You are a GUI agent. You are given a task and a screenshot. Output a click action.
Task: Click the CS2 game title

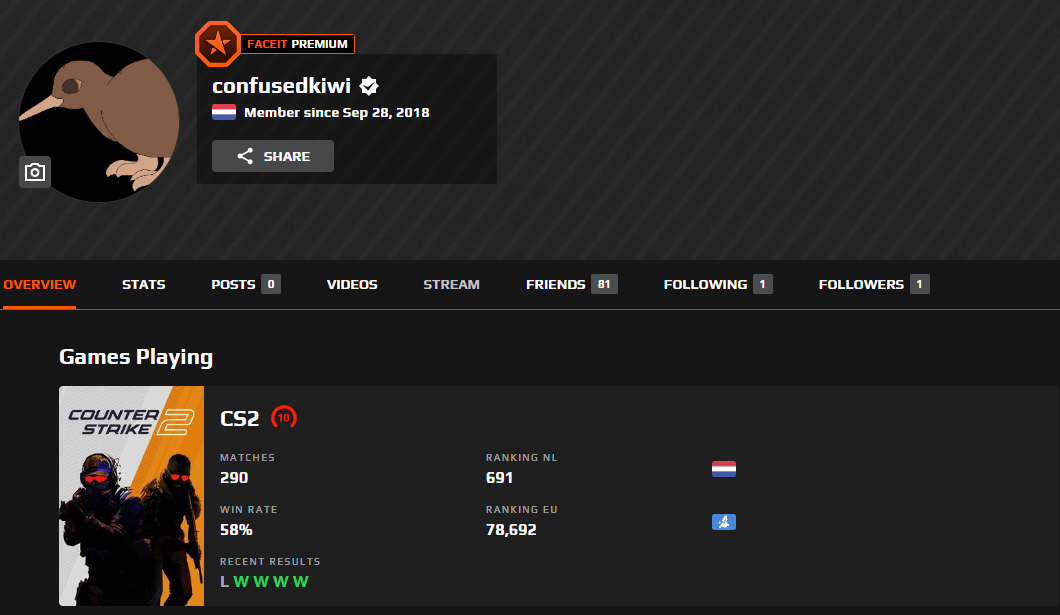pyautogui.click(x=239, y=418)
